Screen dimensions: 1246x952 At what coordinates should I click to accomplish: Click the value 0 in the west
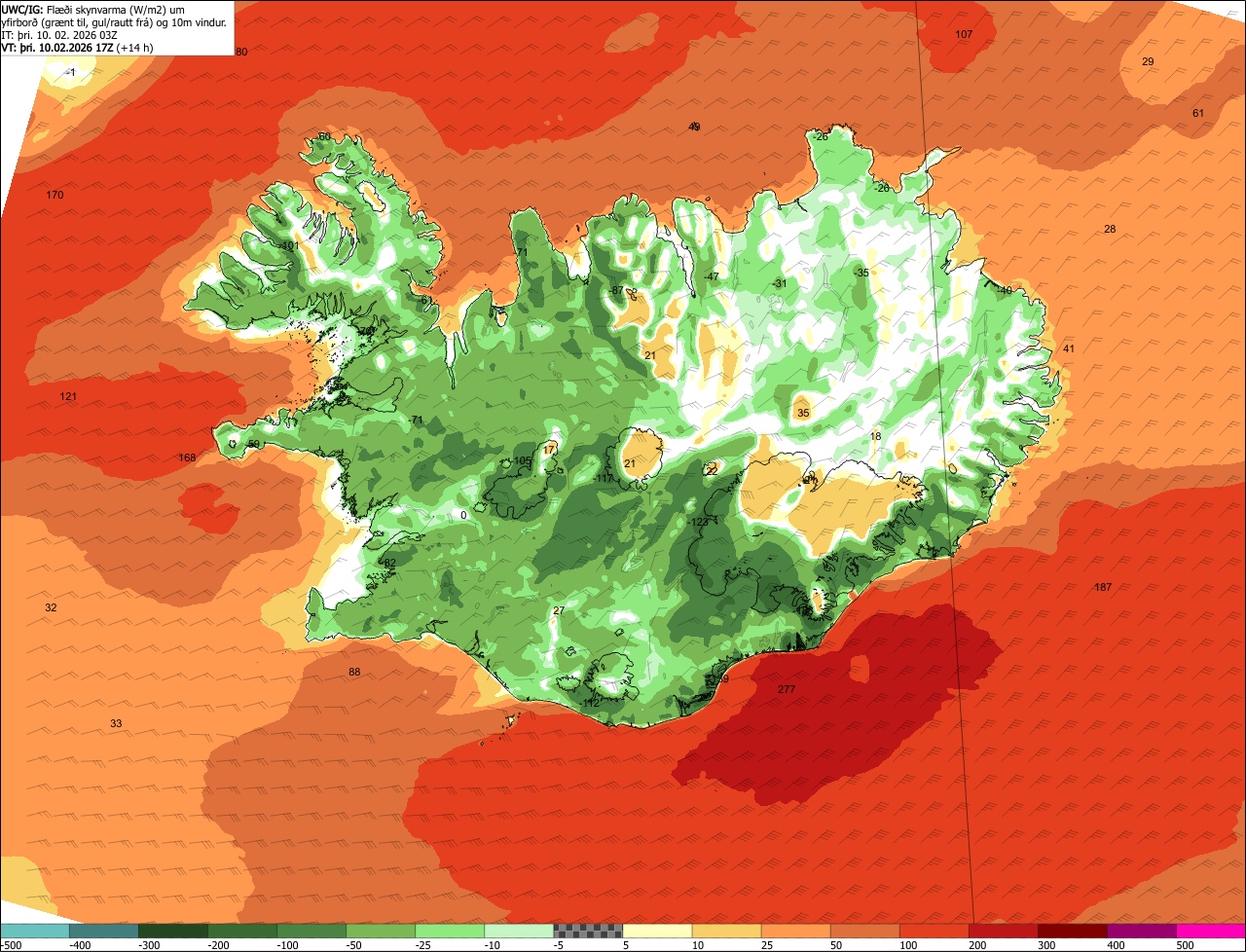point(463,515)
